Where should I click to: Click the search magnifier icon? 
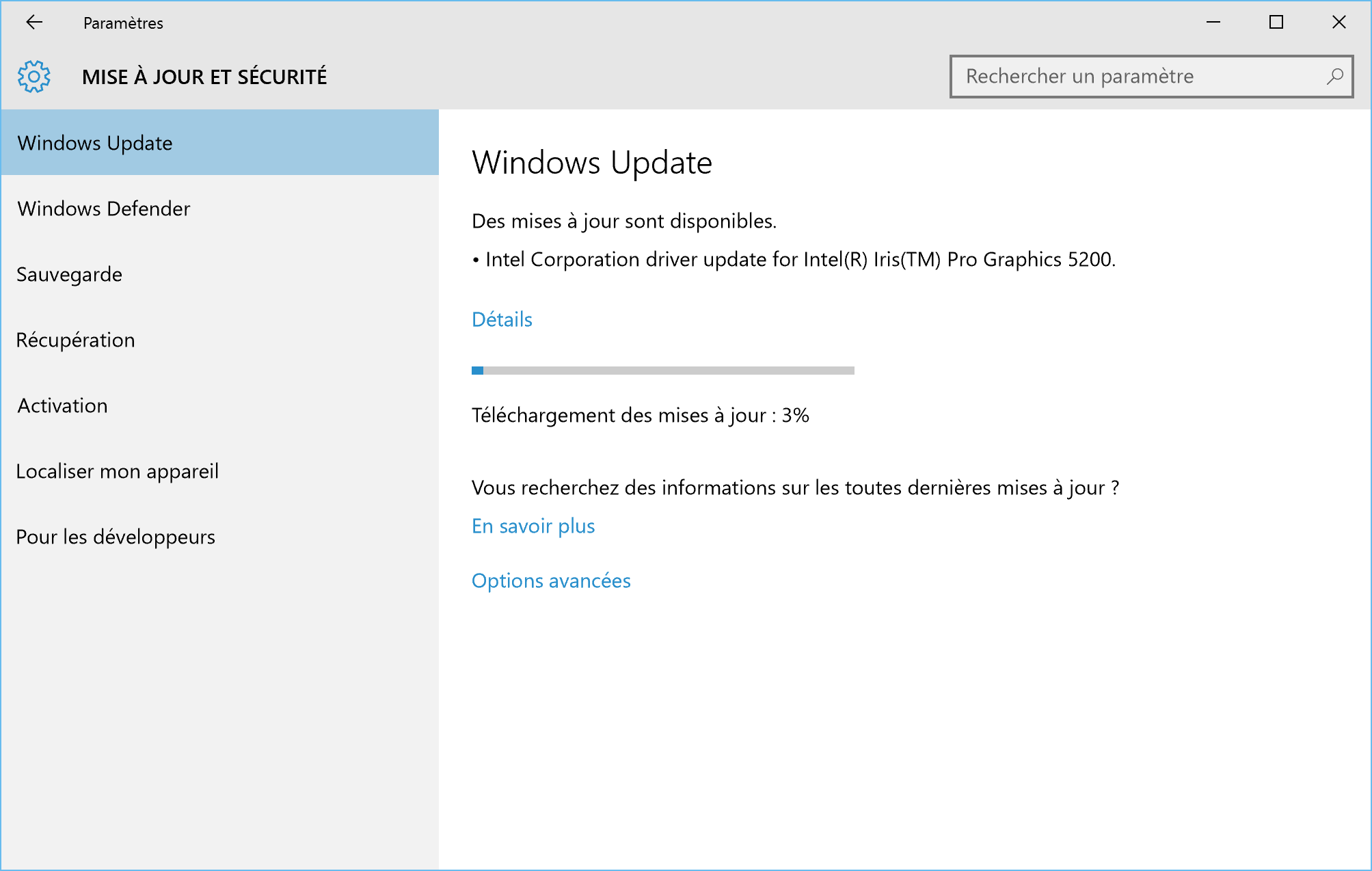(x=1334, y=76)
